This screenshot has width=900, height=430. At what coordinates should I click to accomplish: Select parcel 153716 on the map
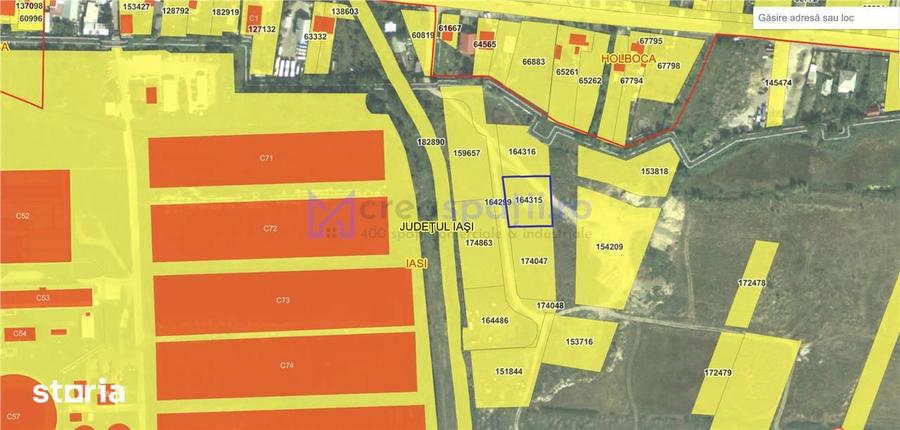pyautogui.click(x=579, y=342)
